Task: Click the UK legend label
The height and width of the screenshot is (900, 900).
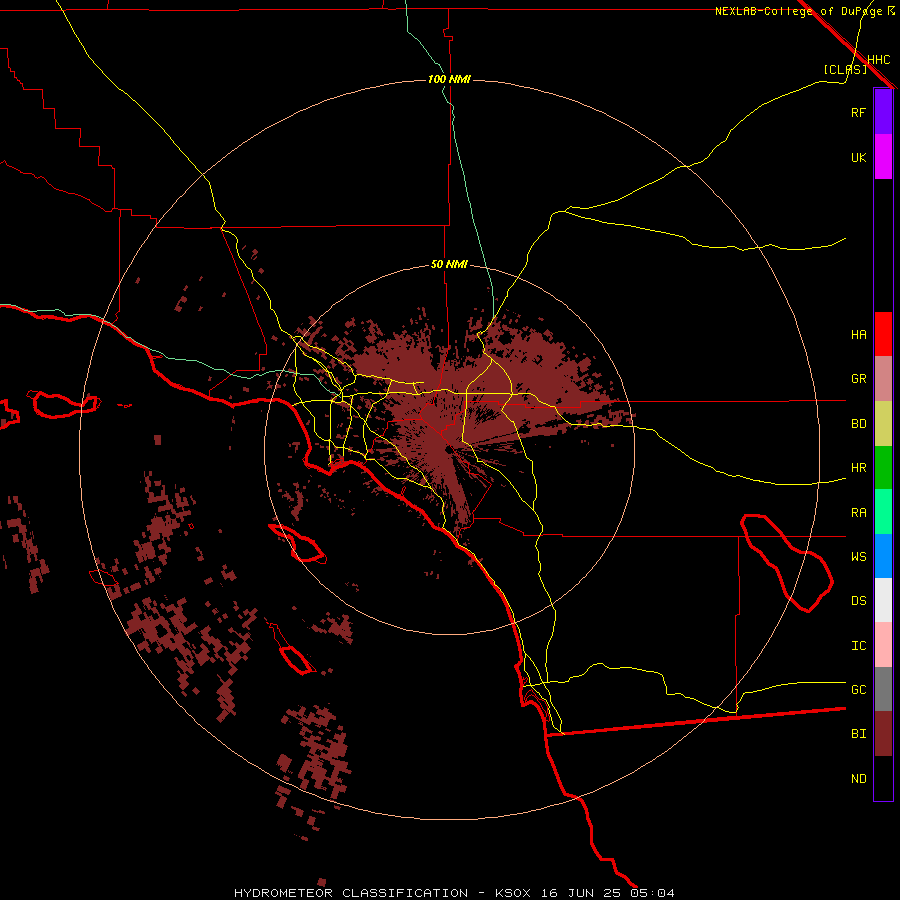Action: [858, 157]
